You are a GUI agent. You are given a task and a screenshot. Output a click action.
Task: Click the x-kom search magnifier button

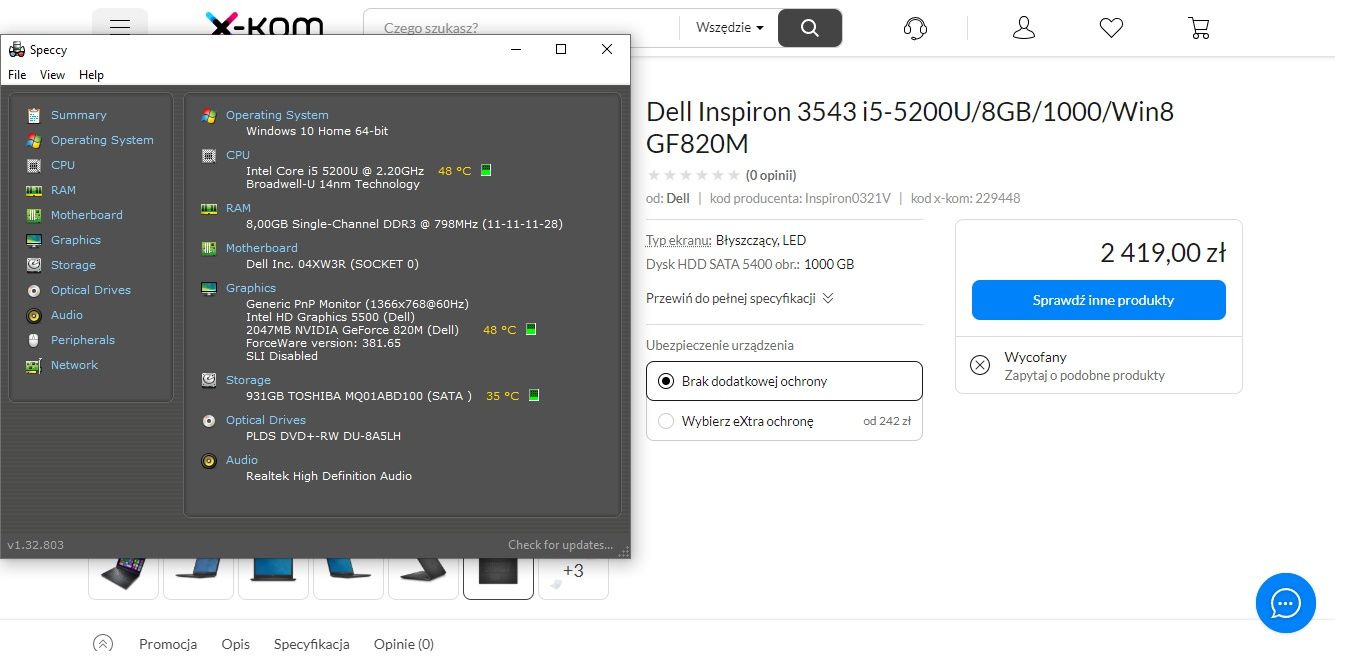810,28
